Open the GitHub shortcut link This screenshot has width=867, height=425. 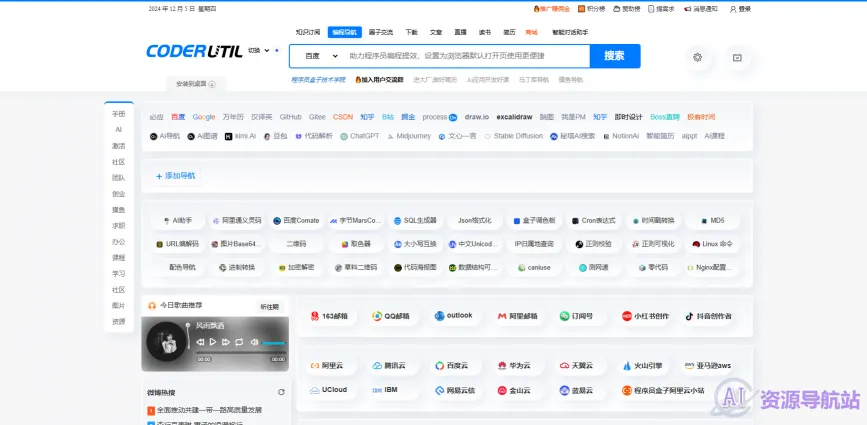click(290, 117)
